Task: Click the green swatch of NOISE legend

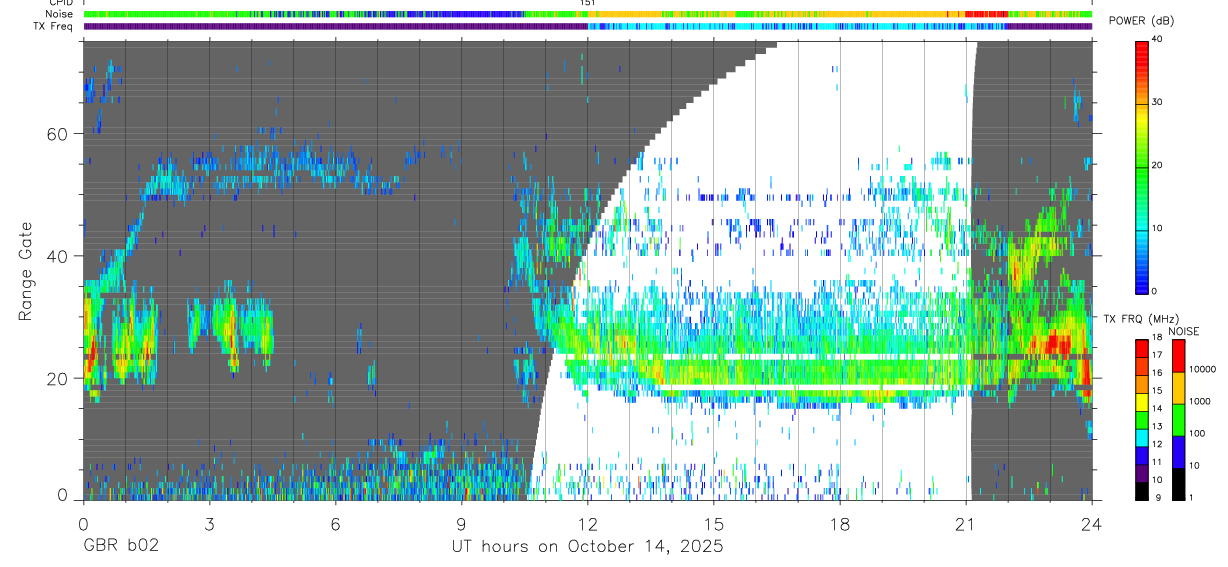Action: pyautogui.click(x=1178, y=421)
